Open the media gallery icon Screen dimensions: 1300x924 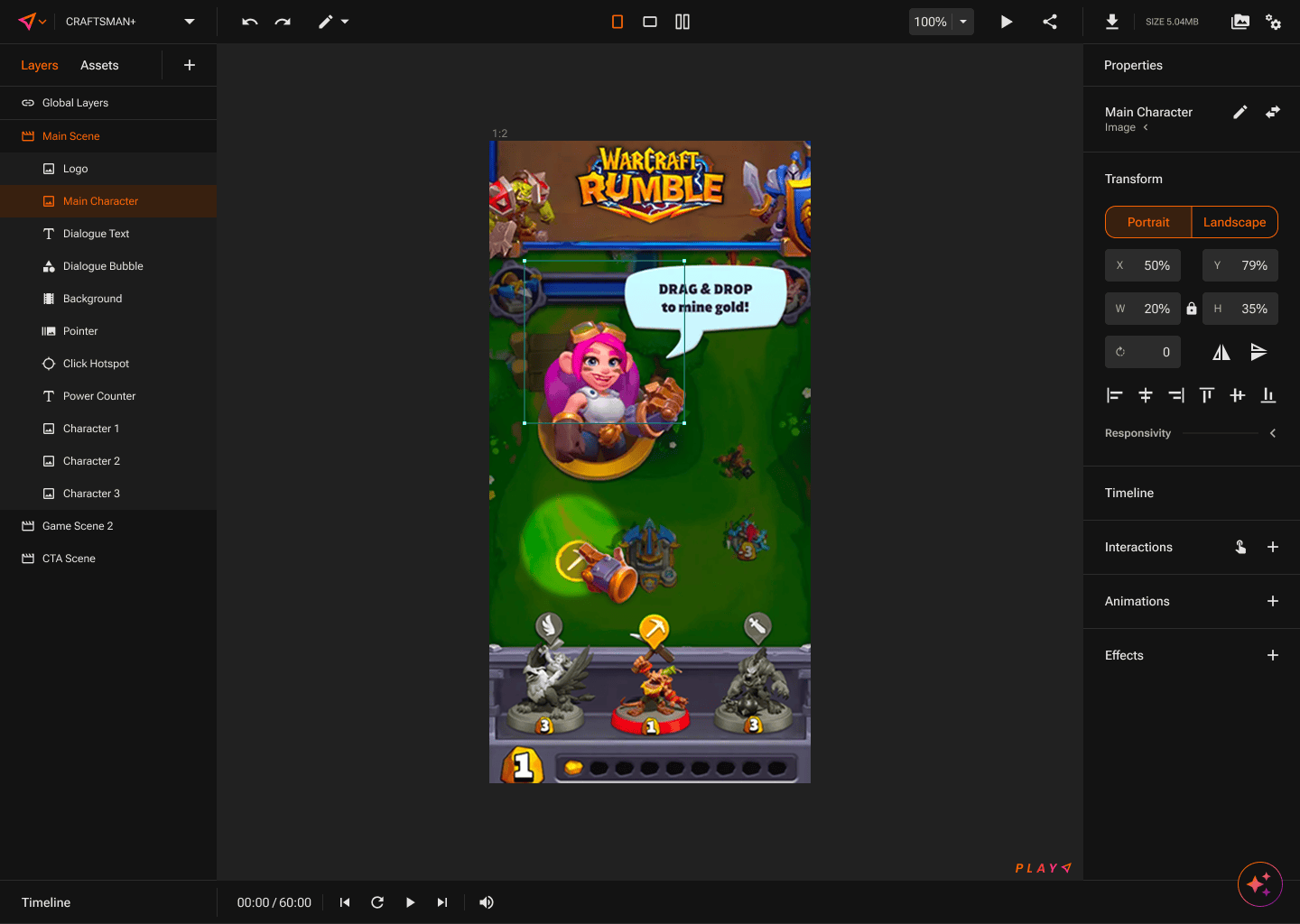[1240, 22]
